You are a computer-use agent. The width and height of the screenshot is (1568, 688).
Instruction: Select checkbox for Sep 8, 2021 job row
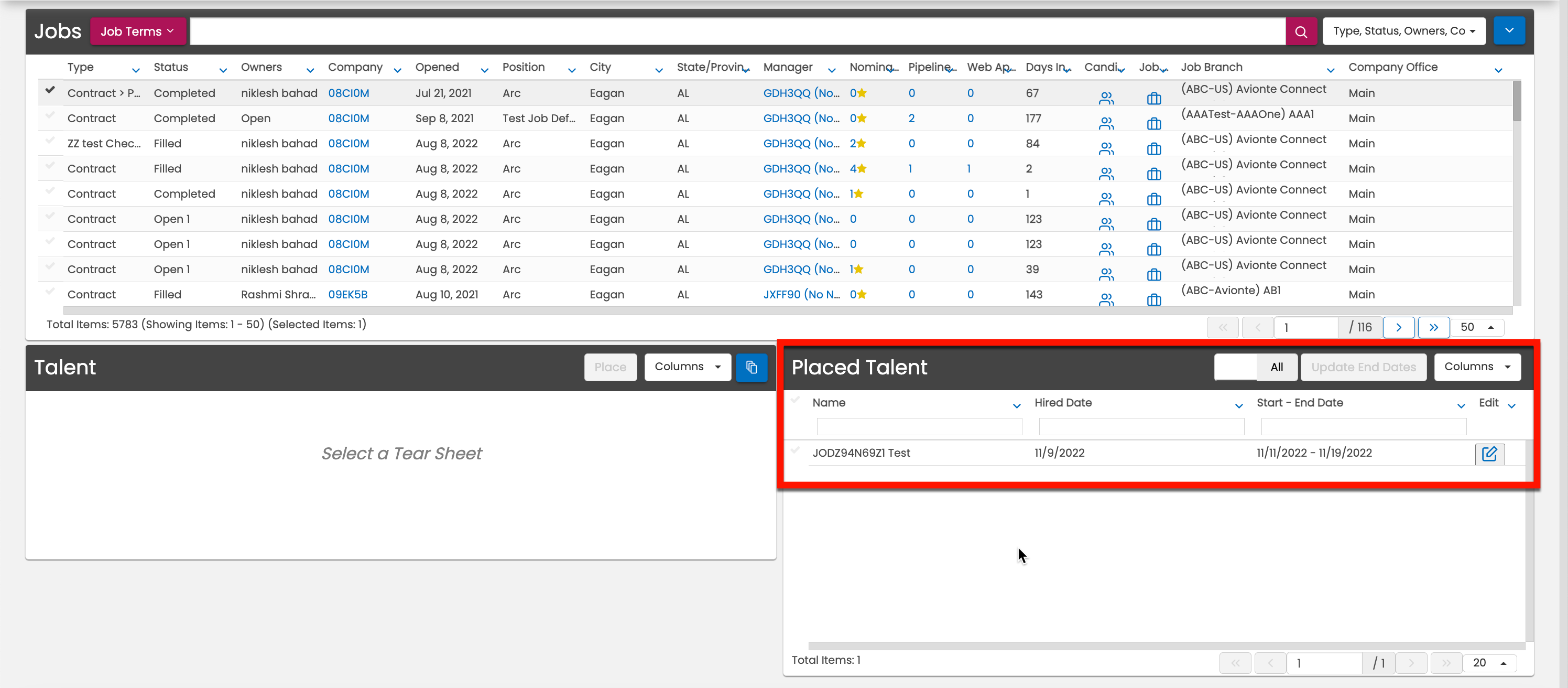click(50, 114)
